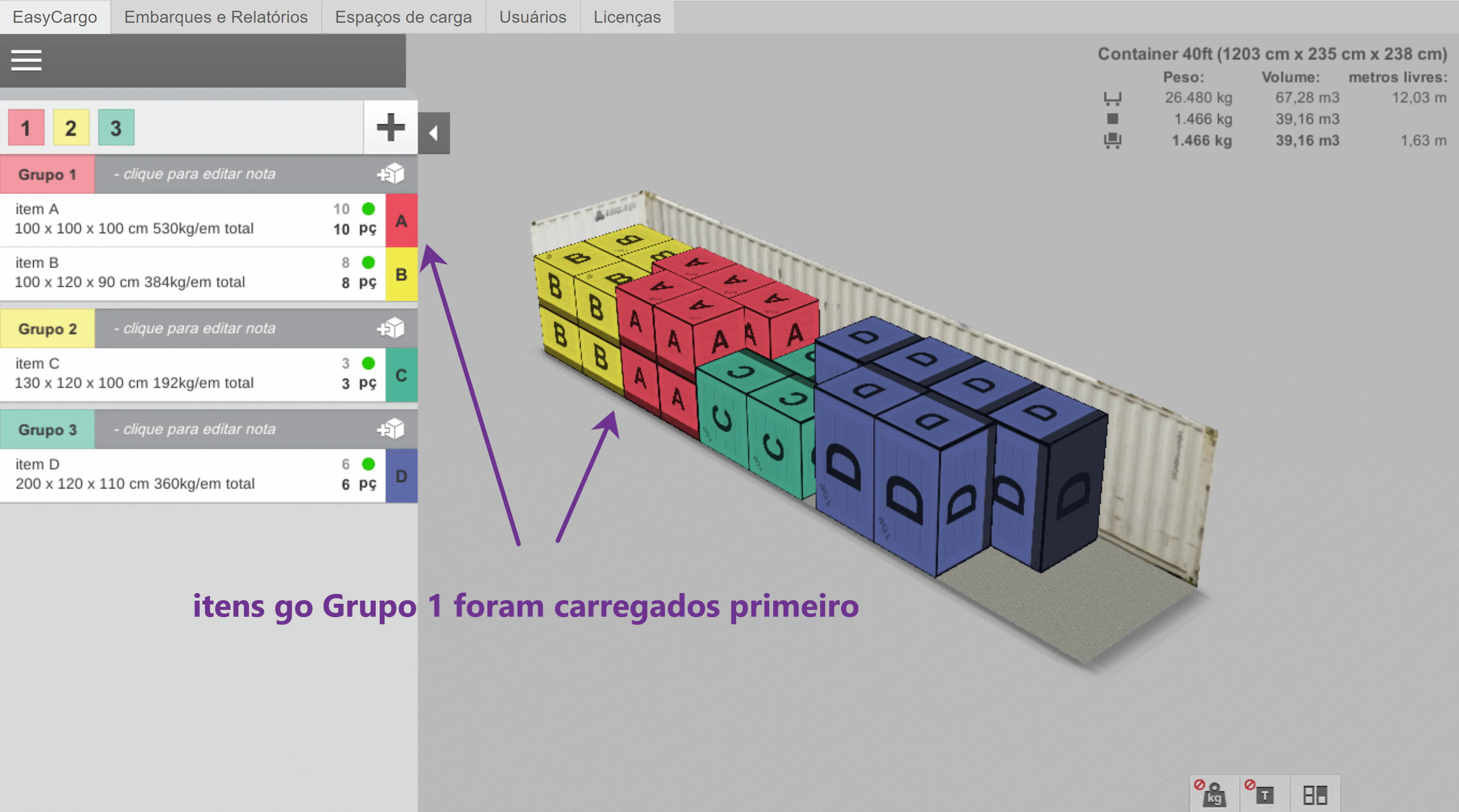
Task: Toggle green status dot for item D
Action: (368, 464)
